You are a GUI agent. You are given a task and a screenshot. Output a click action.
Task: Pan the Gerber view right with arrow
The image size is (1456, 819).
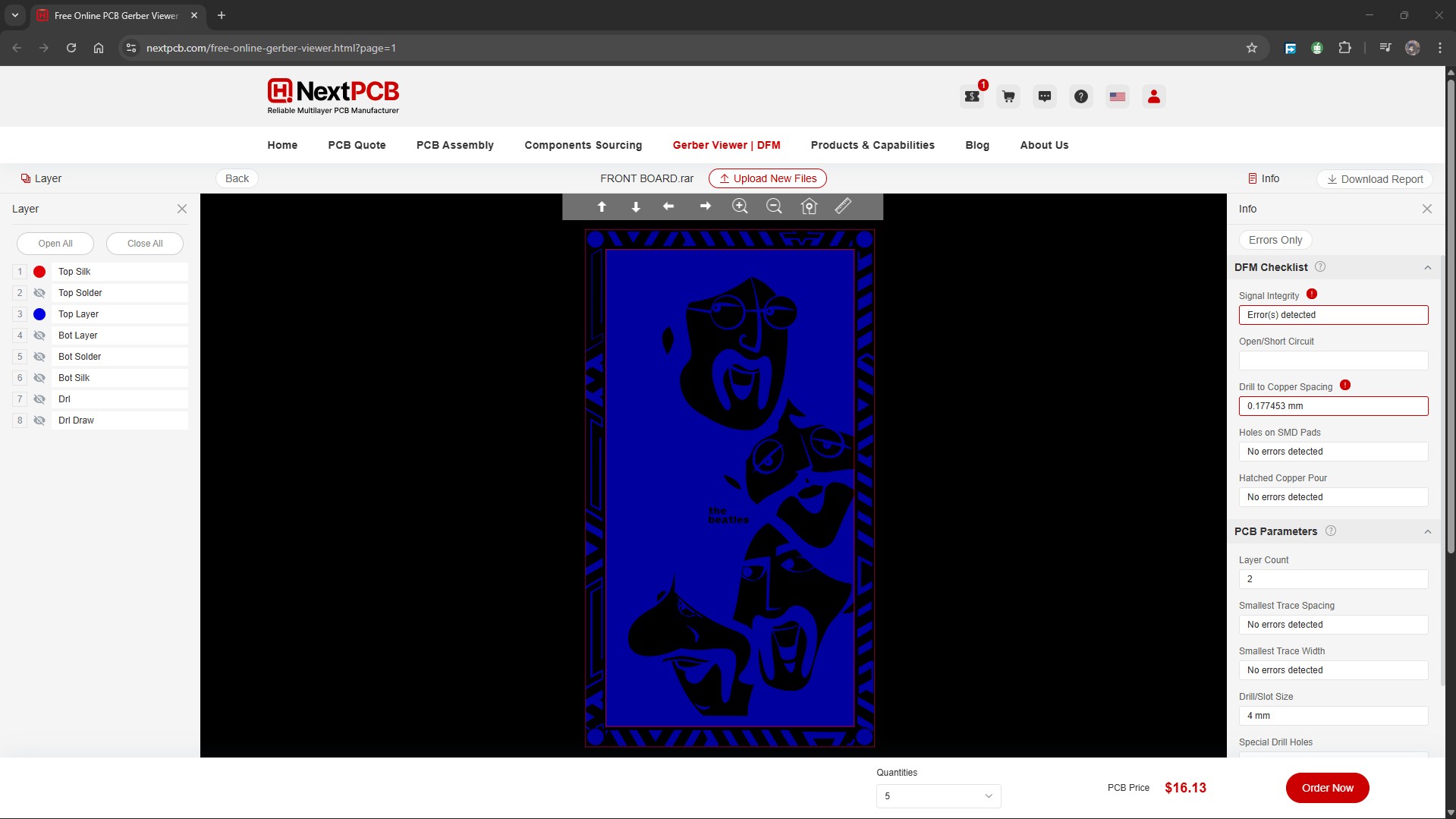click(705, 206)
